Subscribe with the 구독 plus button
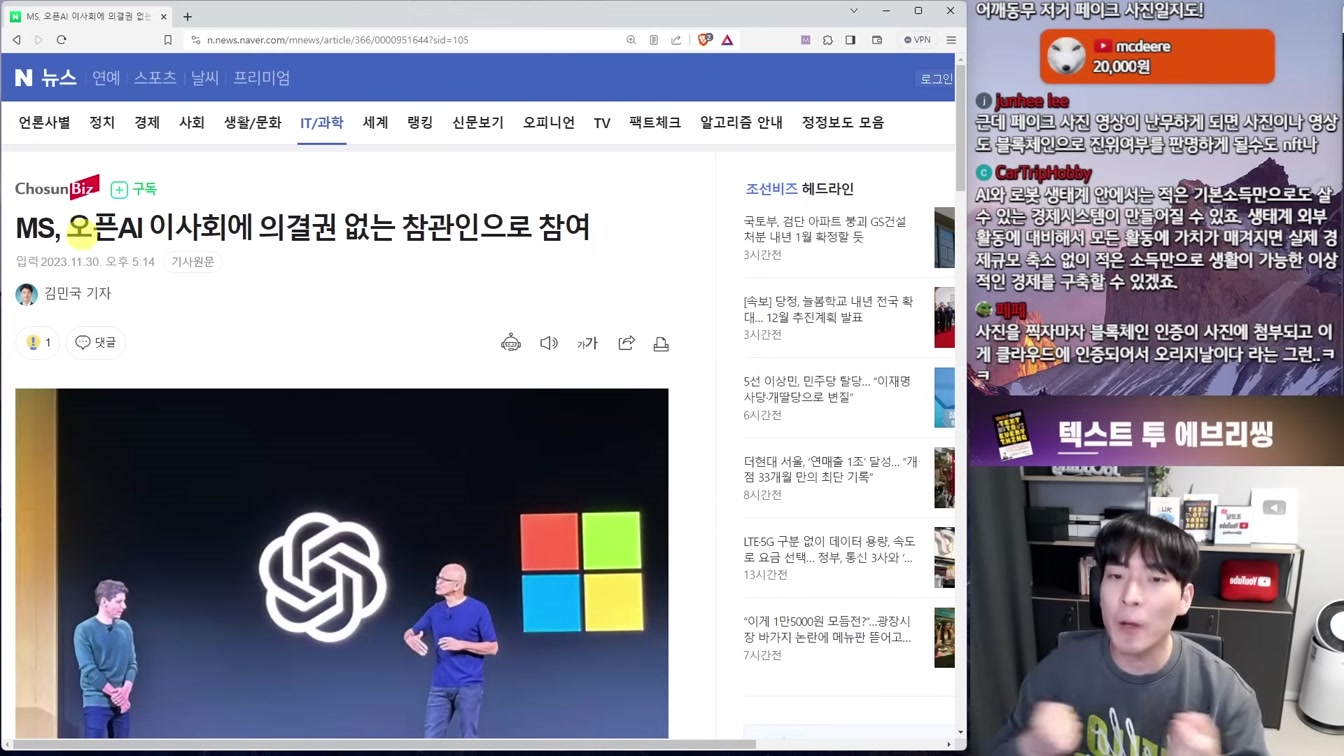The height and width of the screenshot is (756, 1344). pyautogui.click(x=134, y=189)
